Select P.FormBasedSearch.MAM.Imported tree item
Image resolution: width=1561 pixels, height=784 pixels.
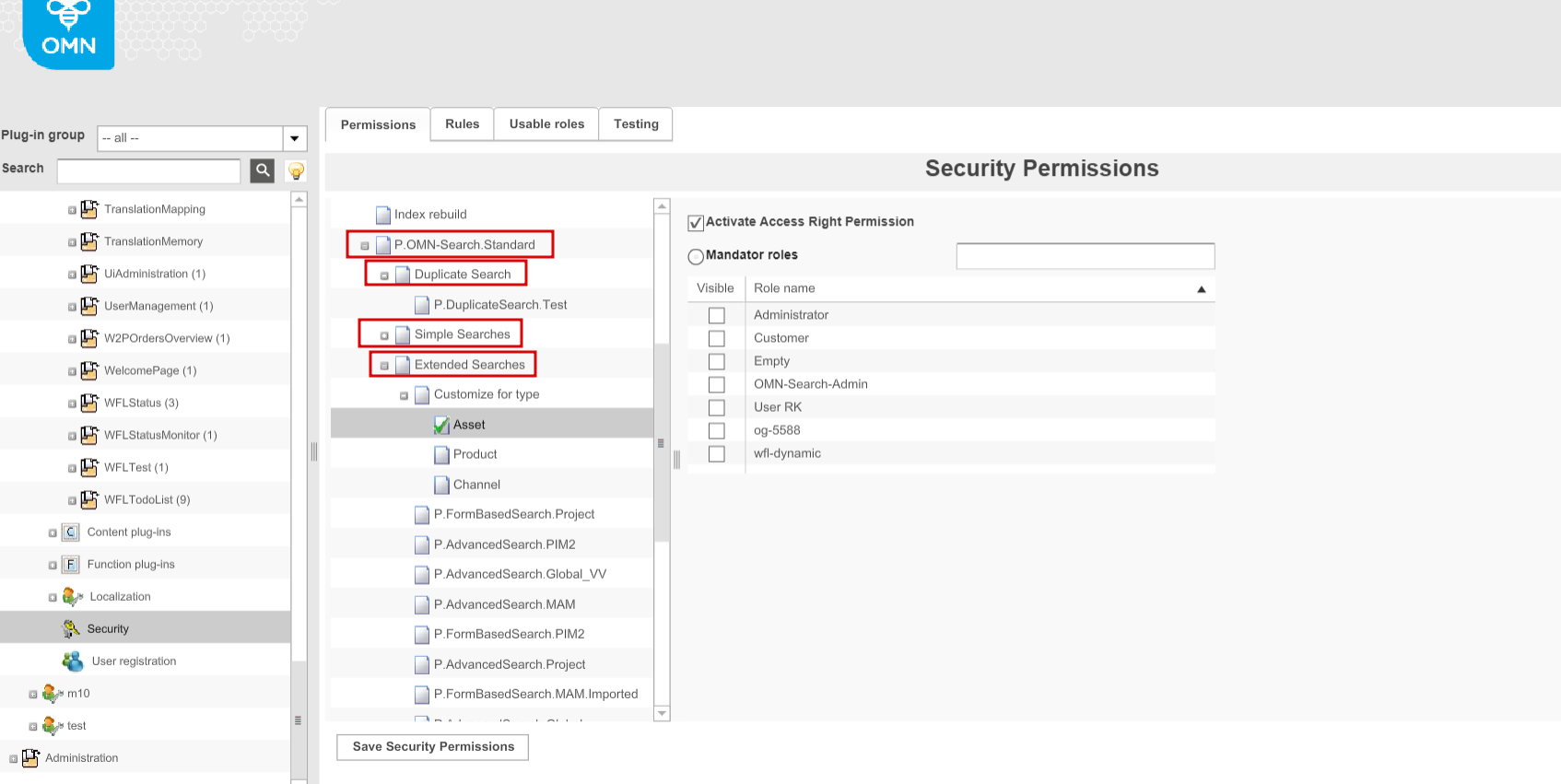(535, 694)
